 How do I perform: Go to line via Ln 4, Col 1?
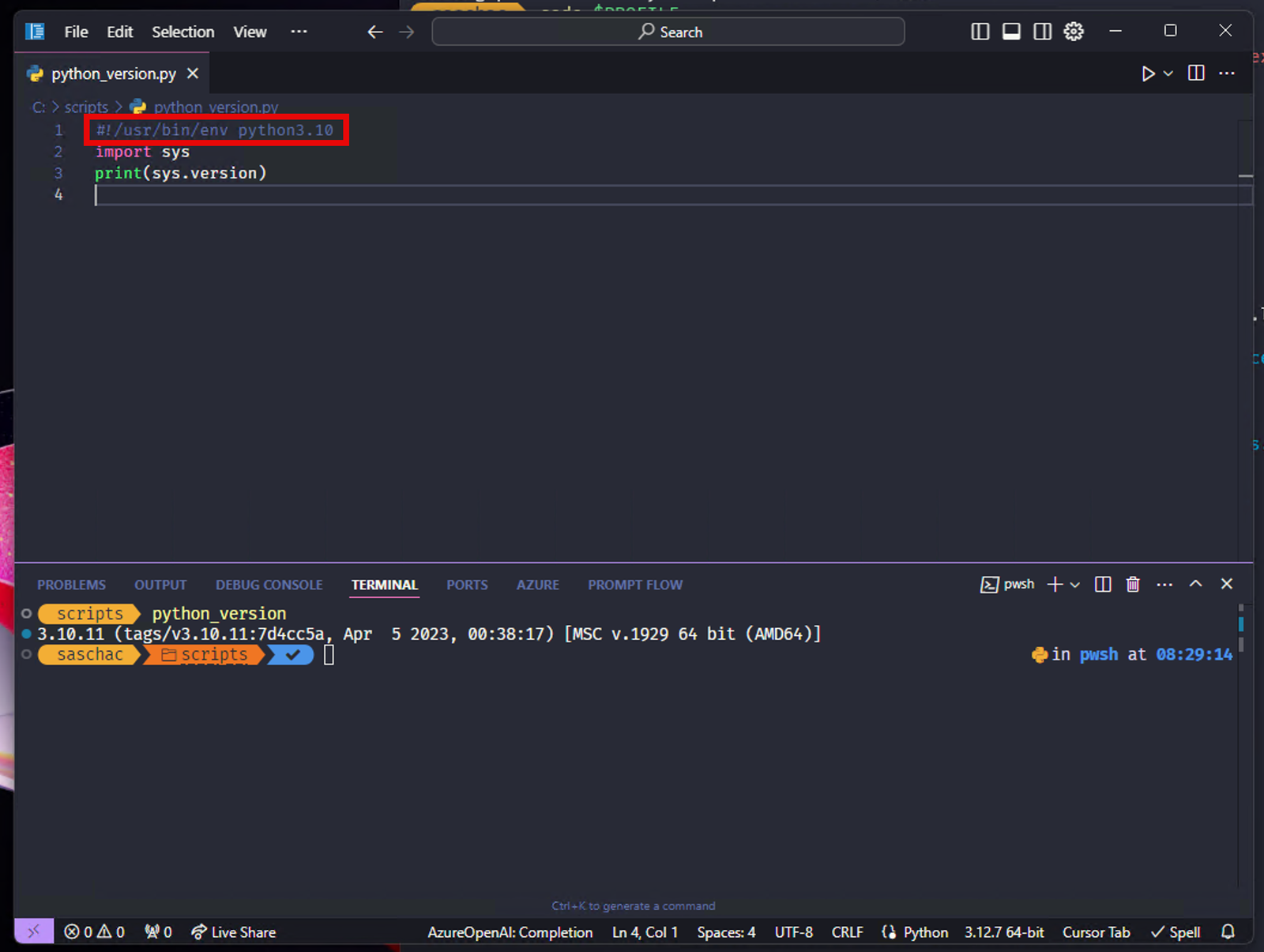tap(645, 932)
